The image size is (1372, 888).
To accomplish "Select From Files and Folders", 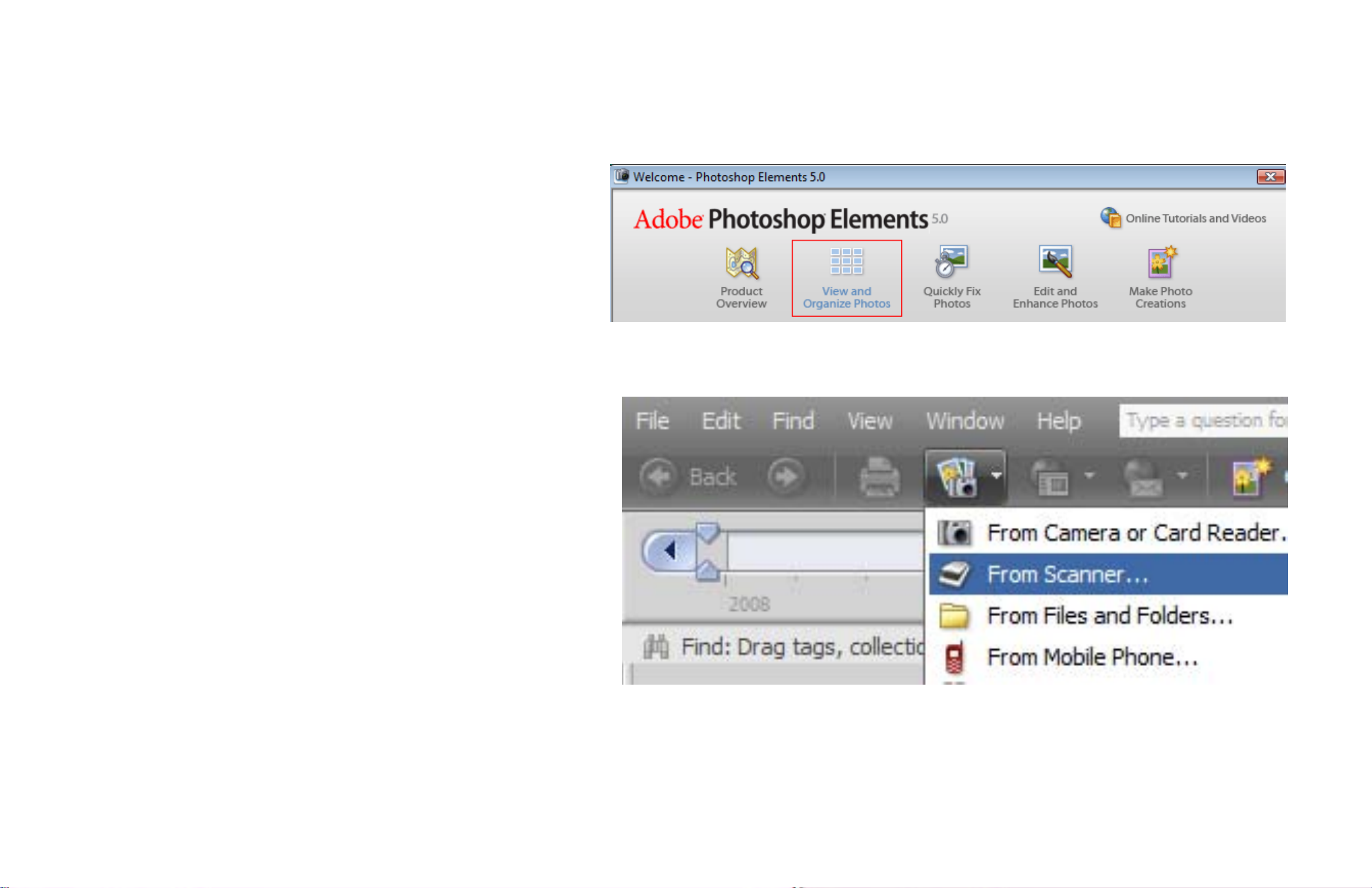I will click(x=1108, y=615).
